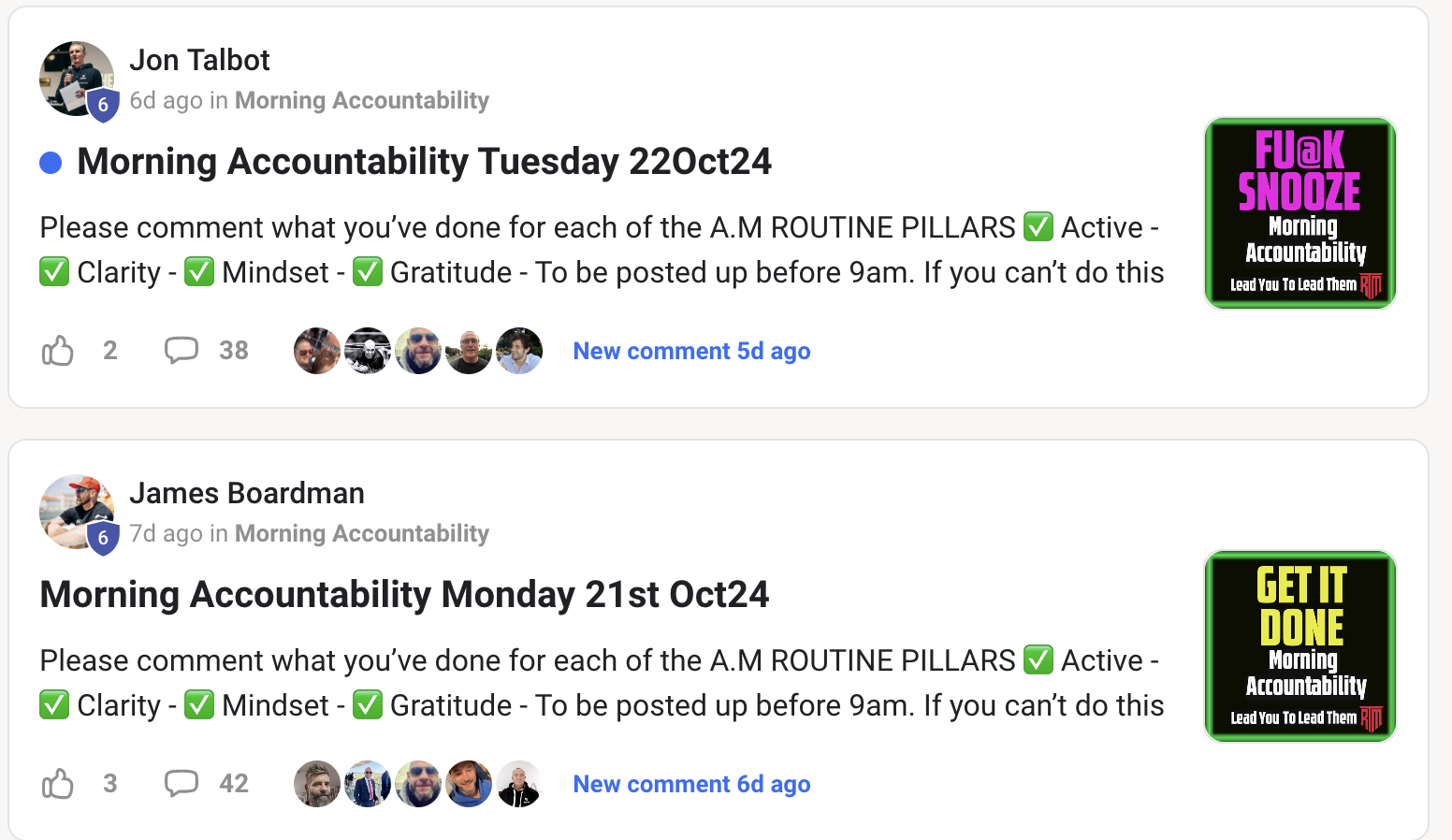
Task: Open the 'GET IT DONE' post thumbnail
Action: 1300,646
